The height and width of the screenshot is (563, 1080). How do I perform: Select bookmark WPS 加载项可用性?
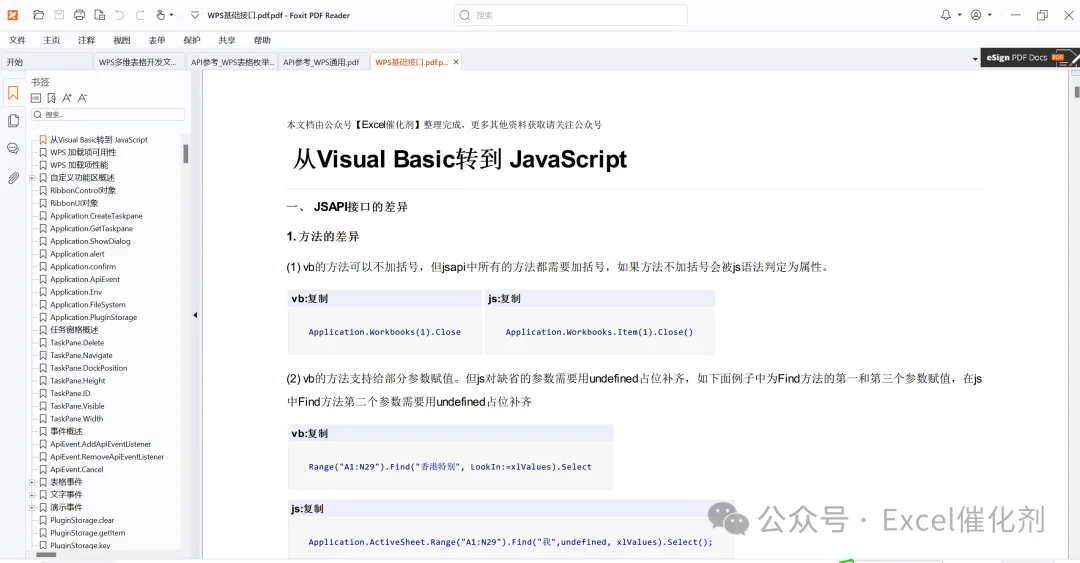coord(83,152)
